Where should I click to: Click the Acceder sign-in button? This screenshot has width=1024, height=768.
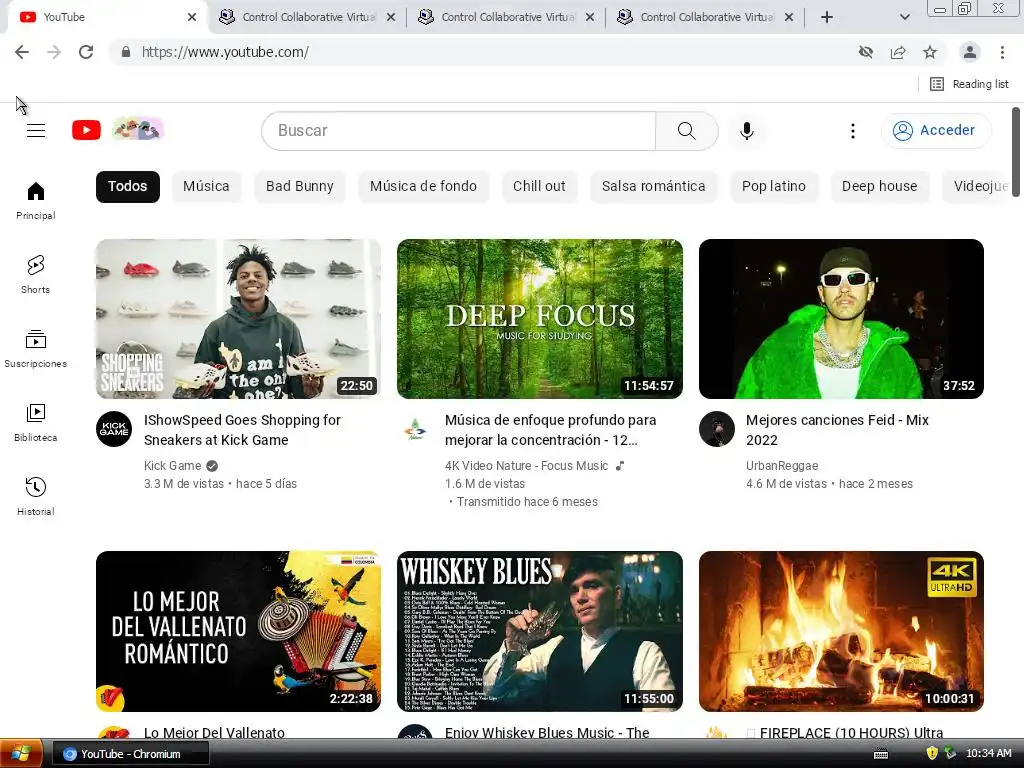coord(935,131)
